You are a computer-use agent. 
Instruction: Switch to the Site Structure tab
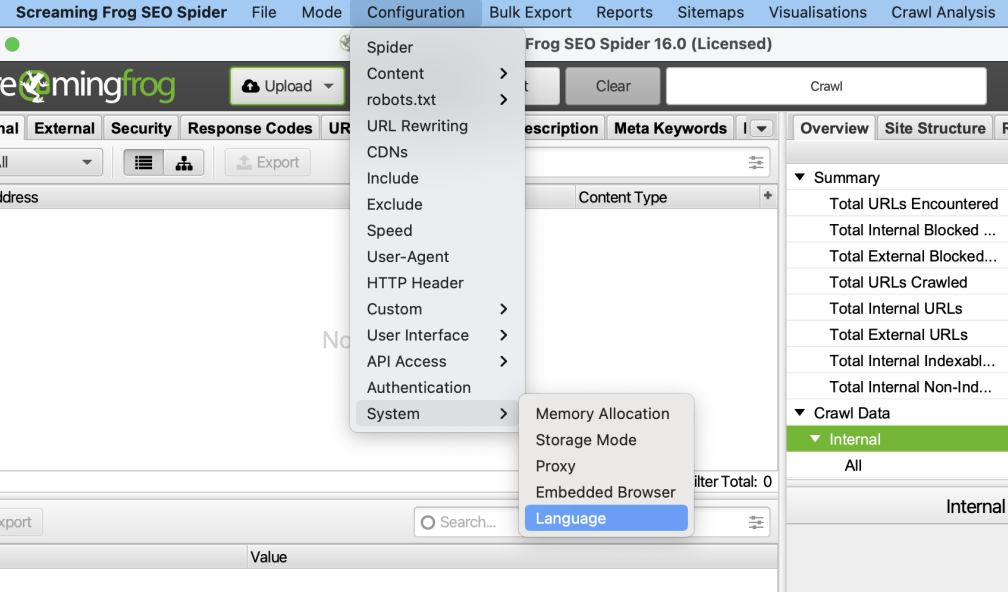pos(935,129)
